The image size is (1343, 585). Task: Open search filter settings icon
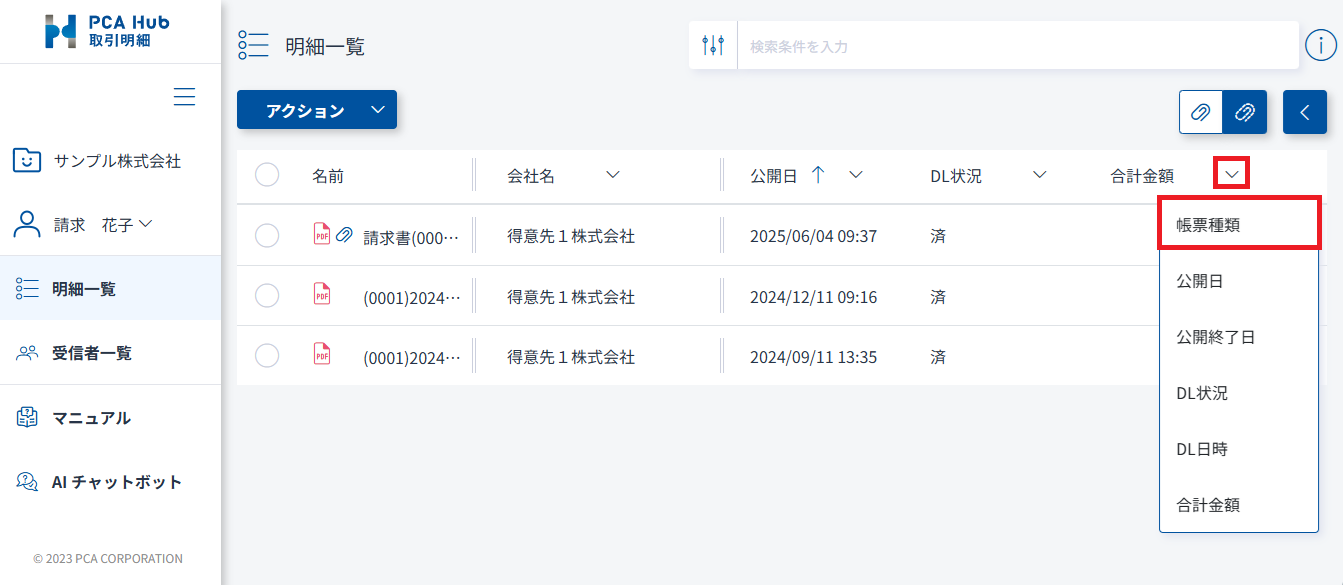[x=713, y=45]
